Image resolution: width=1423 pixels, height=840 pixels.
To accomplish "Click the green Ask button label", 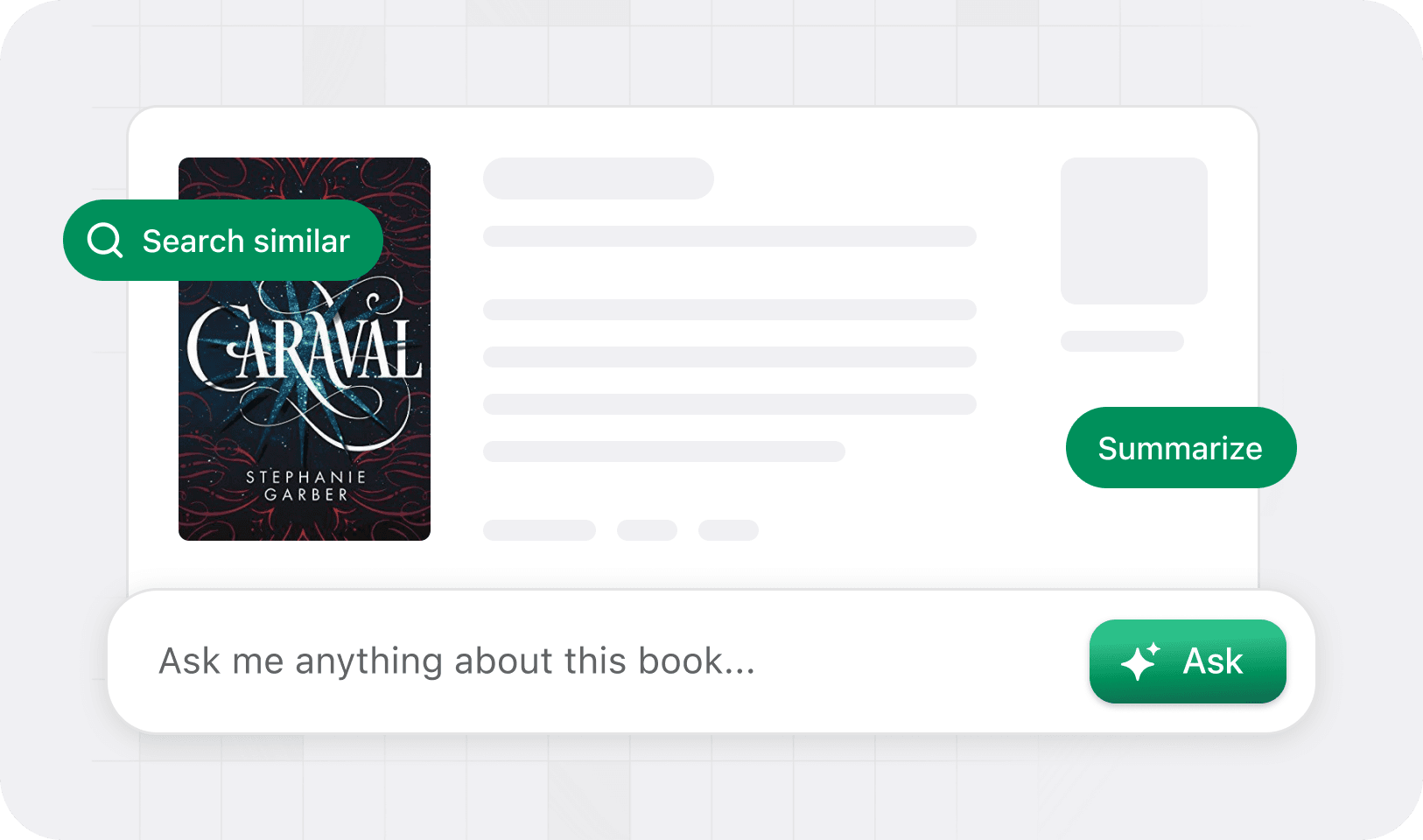I will coord(1212,661).
